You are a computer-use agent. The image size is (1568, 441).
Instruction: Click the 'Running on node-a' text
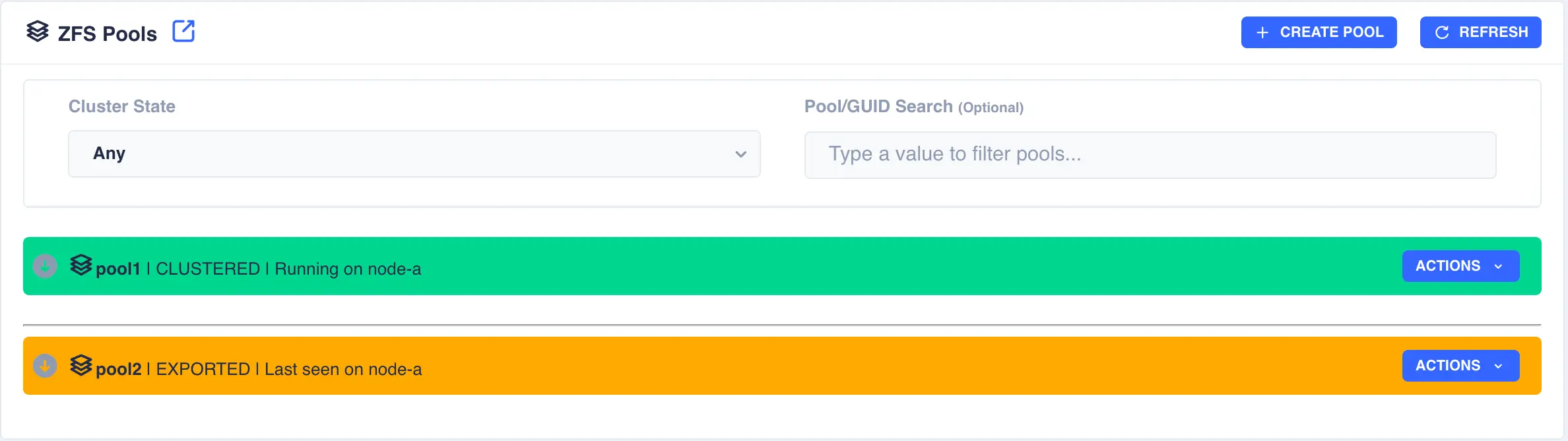pyautogui.click(x=348, y=269)
